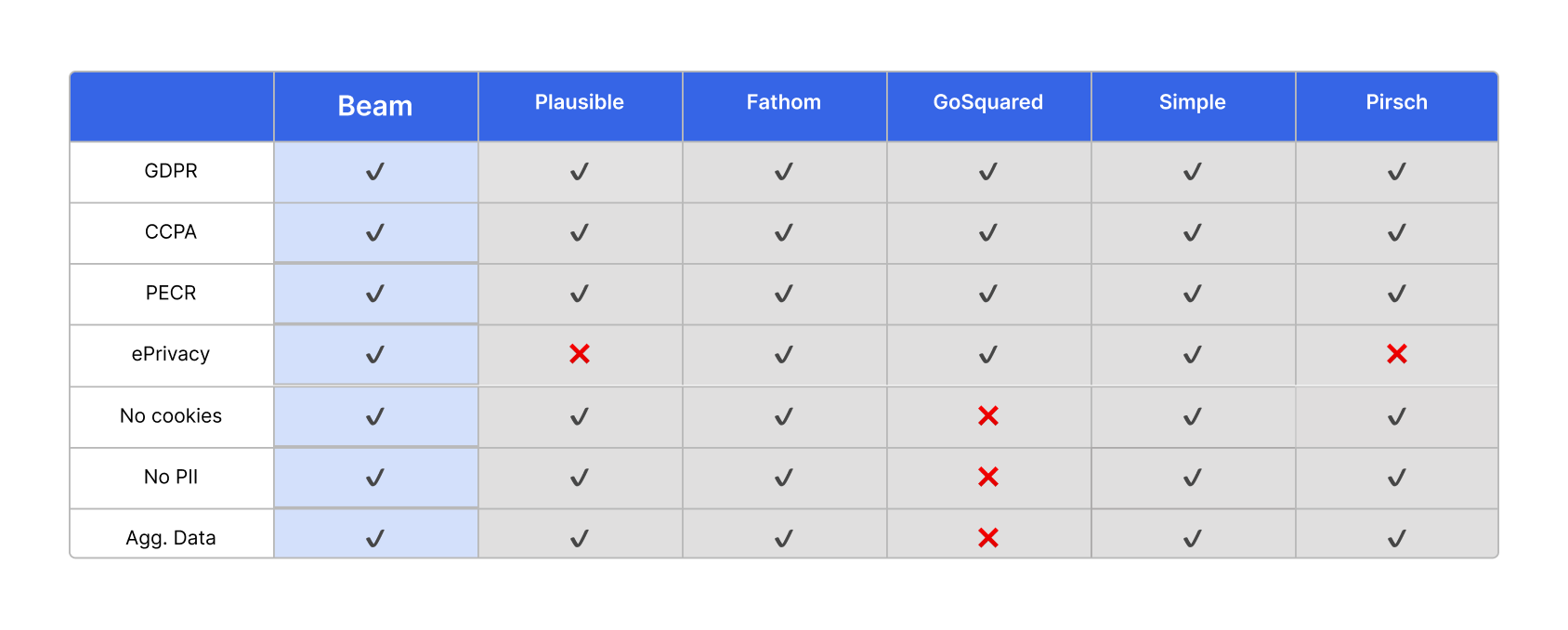
Task: Click GoSquared's red X in No cookies row
Action: pos(988,416)
